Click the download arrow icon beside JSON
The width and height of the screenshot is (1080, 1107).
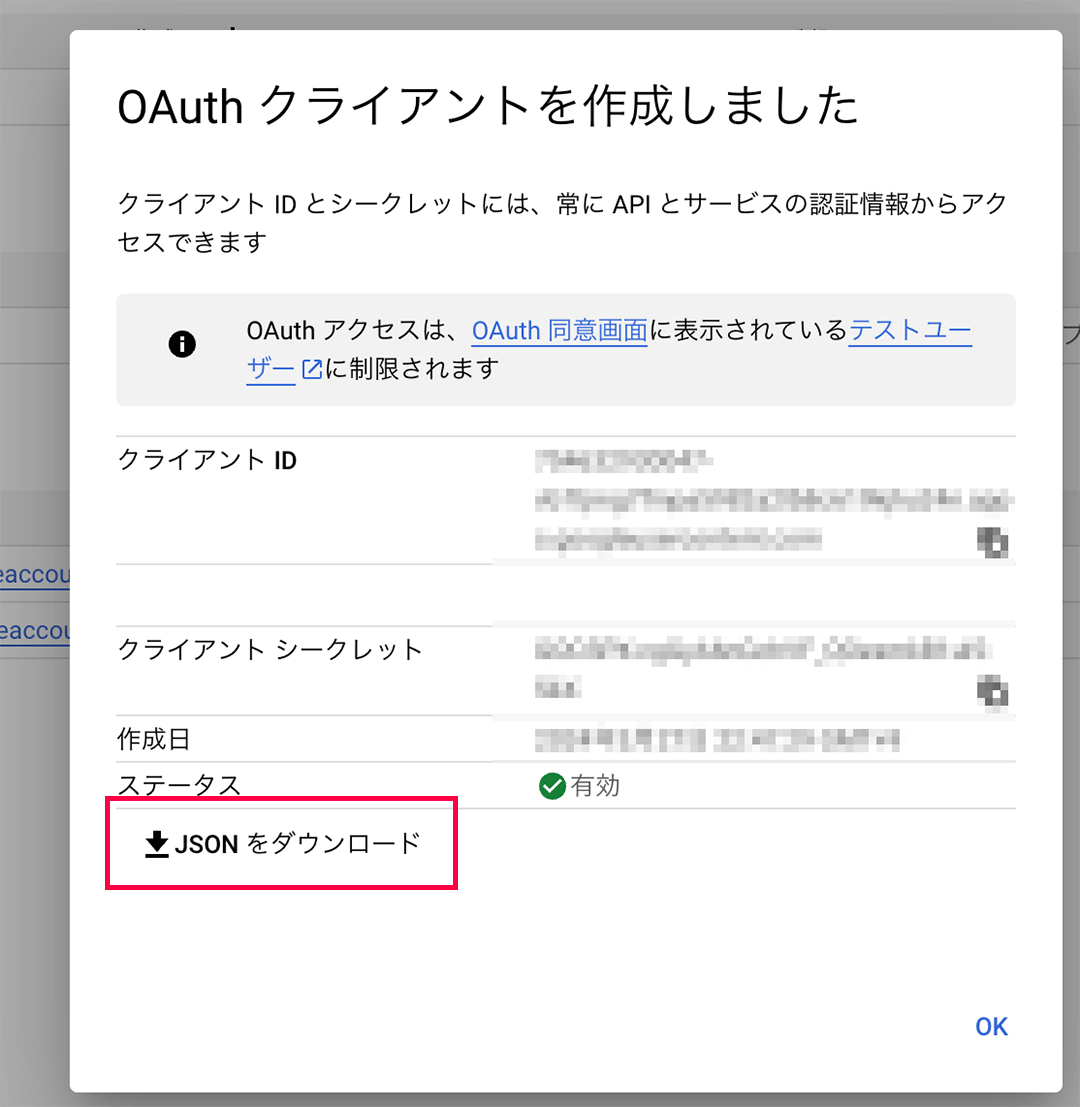(x=157, y=844)
